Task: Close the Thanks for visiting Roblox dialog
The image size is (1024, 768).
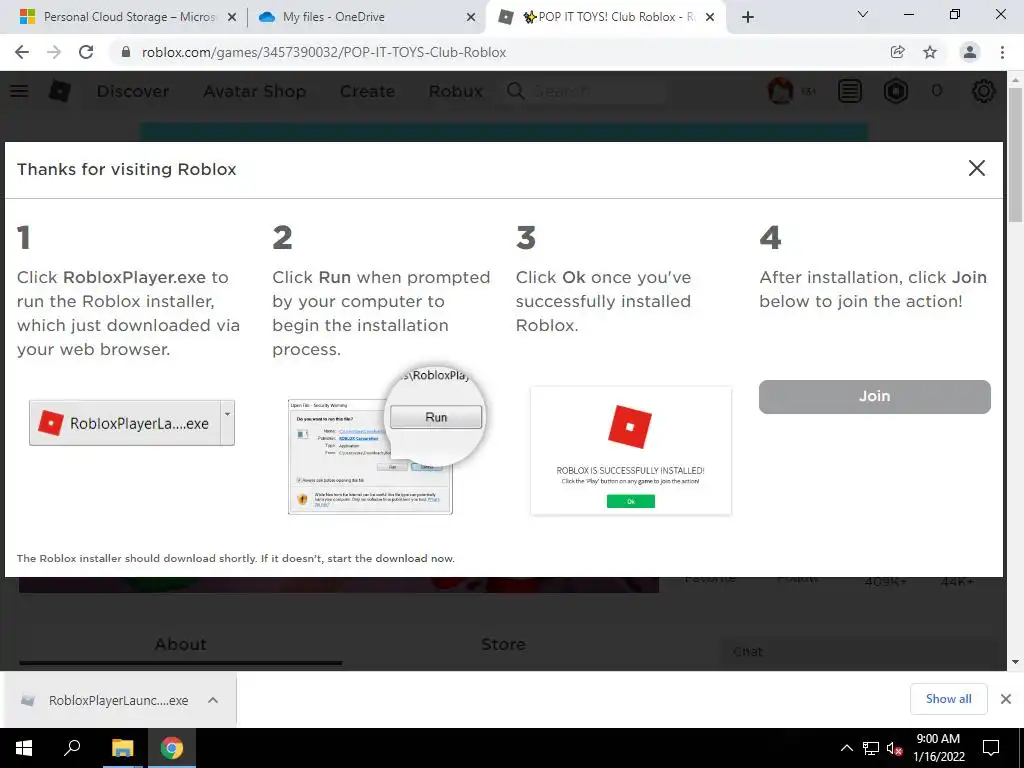Action: point(976,168)
